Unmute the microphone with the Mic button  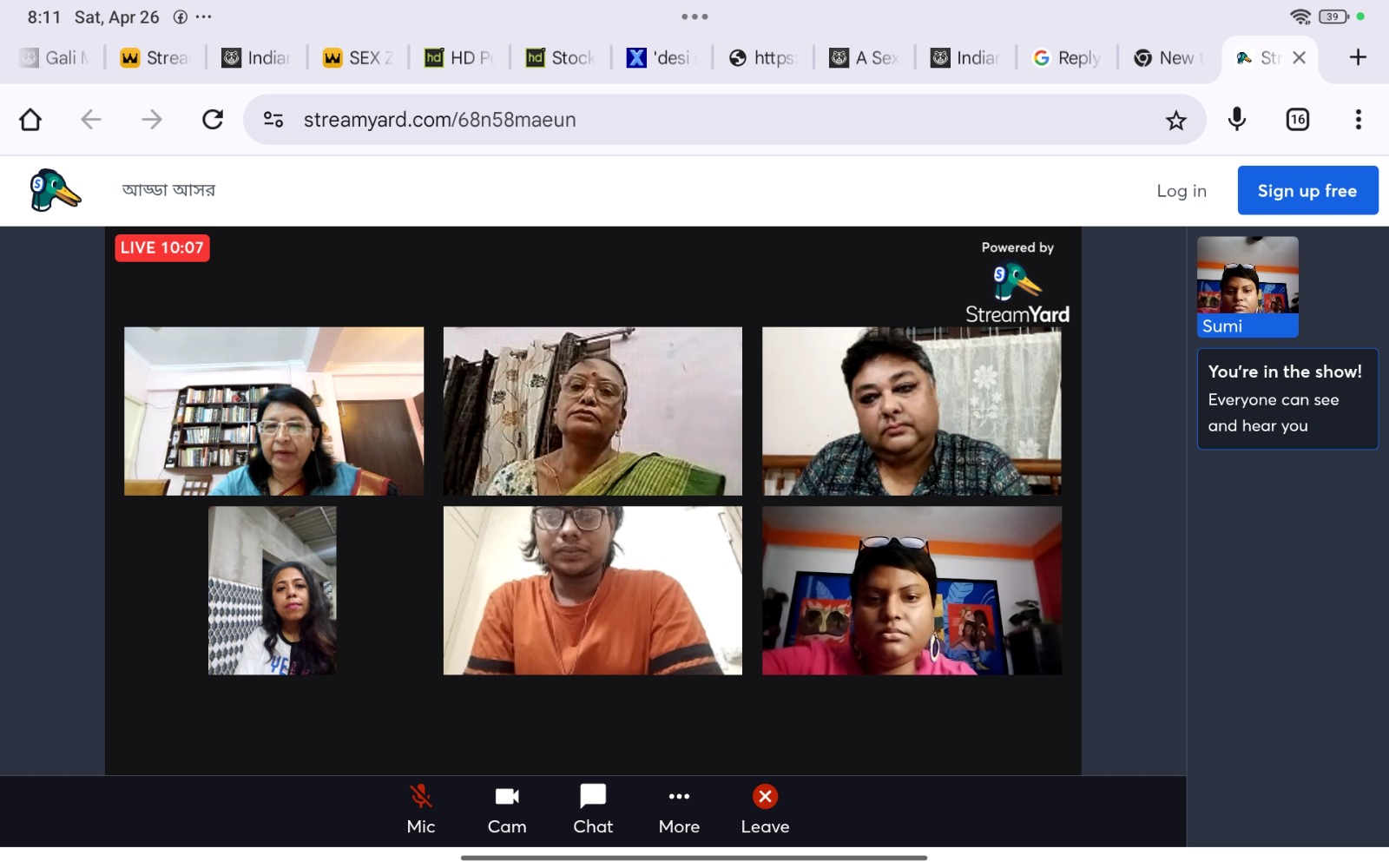(x=421, y=809)
